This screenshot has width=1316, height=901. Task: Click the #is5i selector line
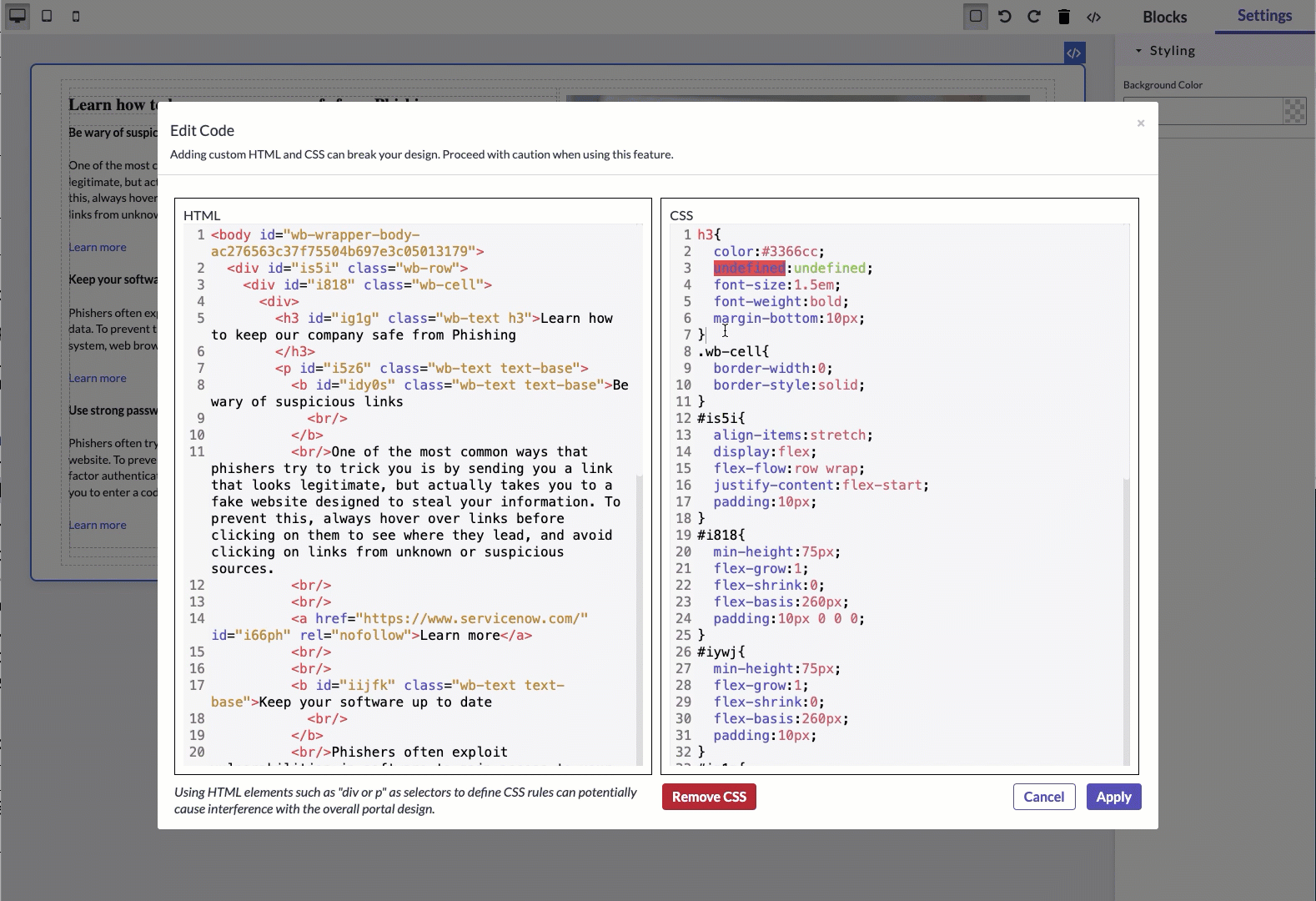pyautogui.click(x=721, y=418)
